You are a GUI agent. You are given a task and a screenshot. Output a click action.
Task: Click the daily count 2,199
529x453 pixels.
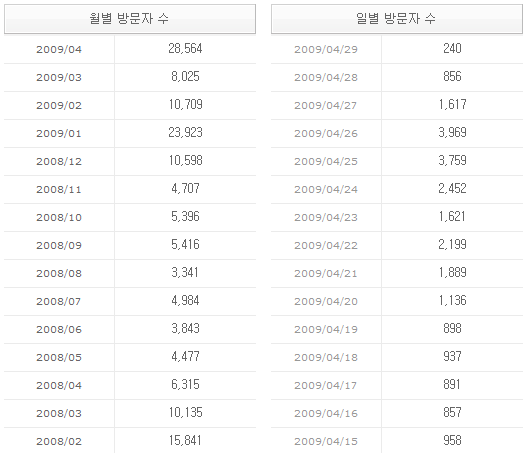coord(452,245)
